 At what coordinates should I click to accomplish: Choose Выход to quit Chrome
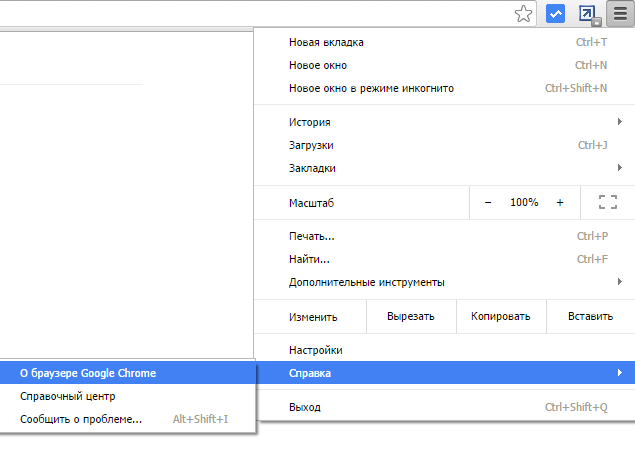click(444, 407)
